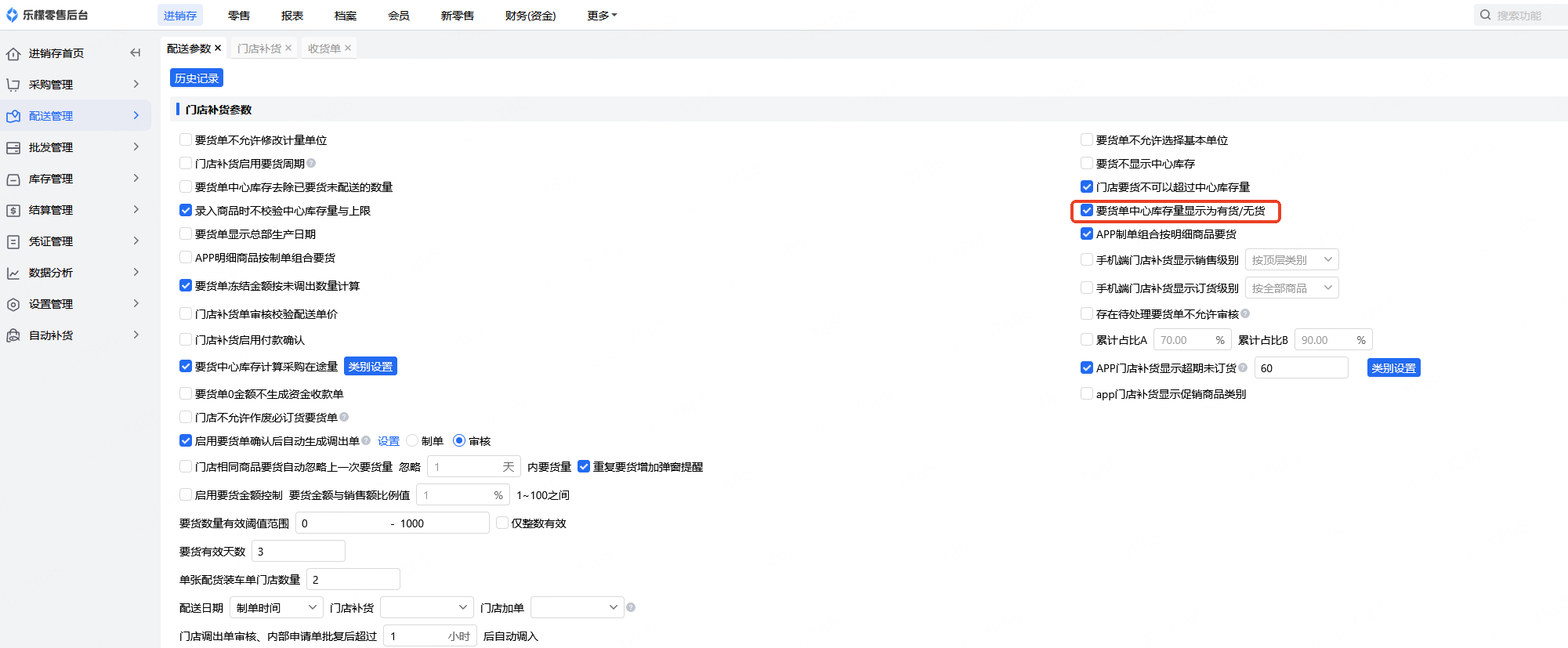Enable 要货单不允许修改计量单位 checkbox
Image resolution: width=1568 pixels, height=648 pixels.
click(x=186, y=139)
